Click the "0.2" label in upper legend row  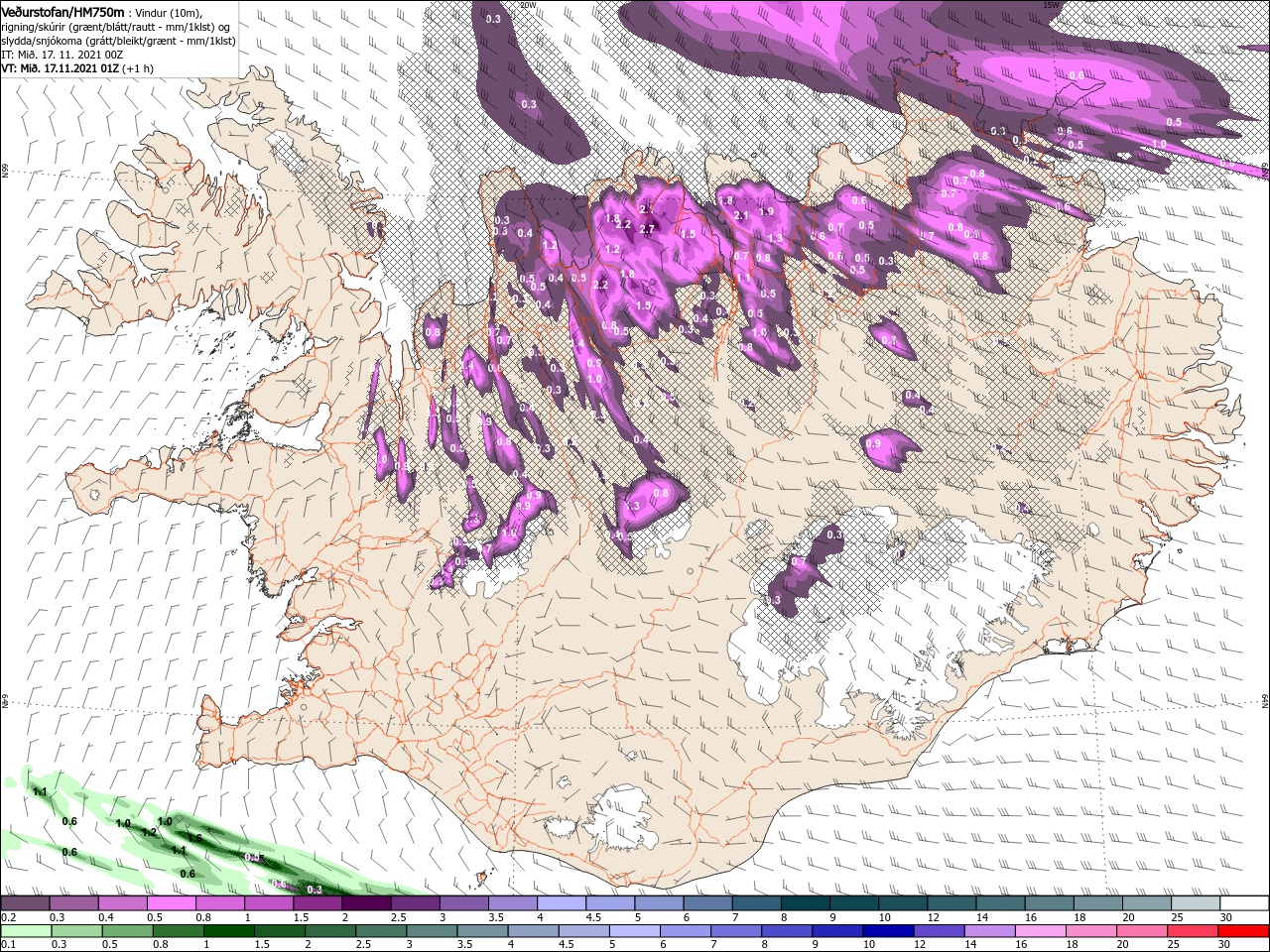[8, 917]
